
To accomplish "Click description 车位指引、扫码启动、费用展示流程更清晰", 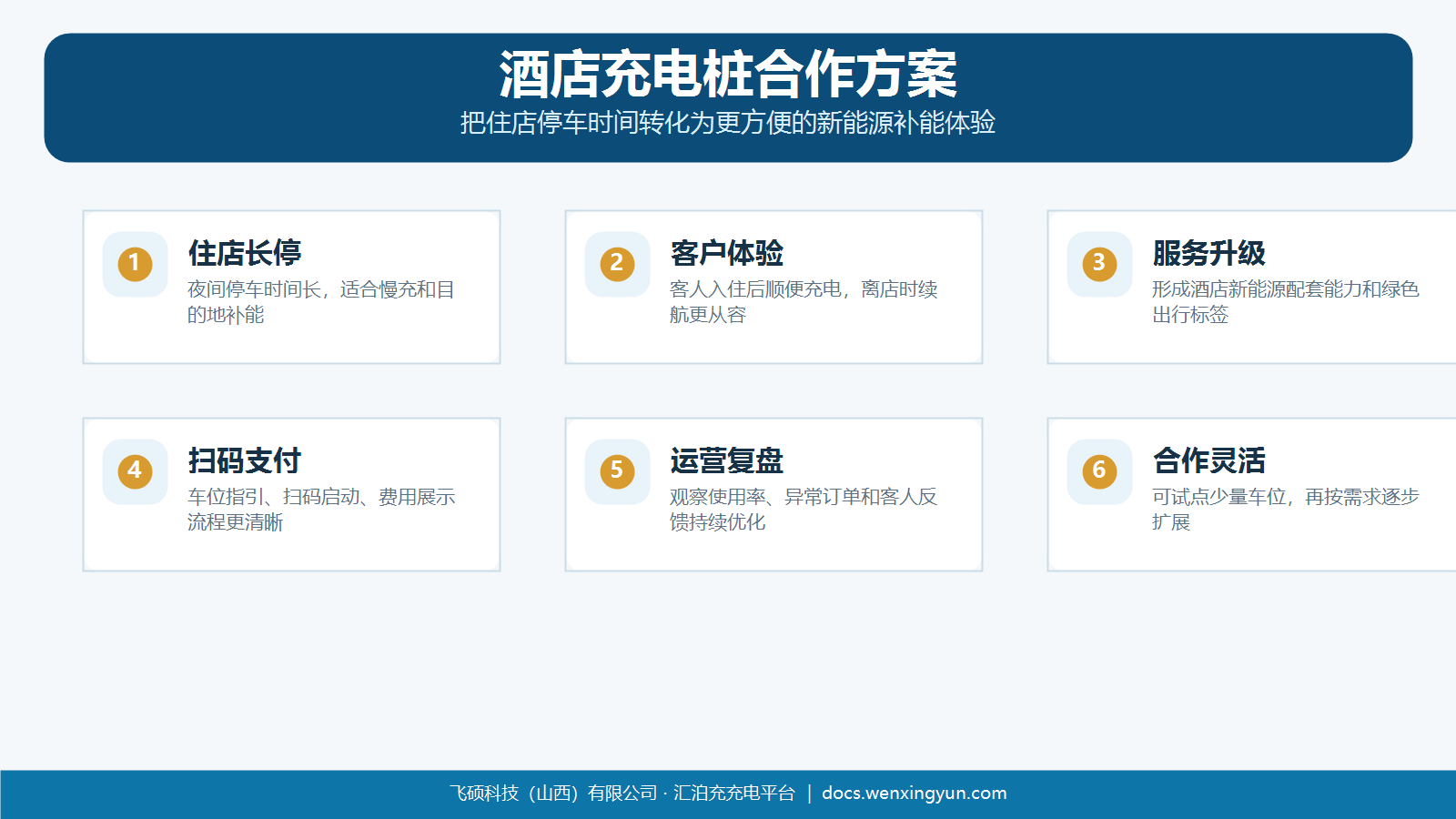I will click(x=321, y=510).
